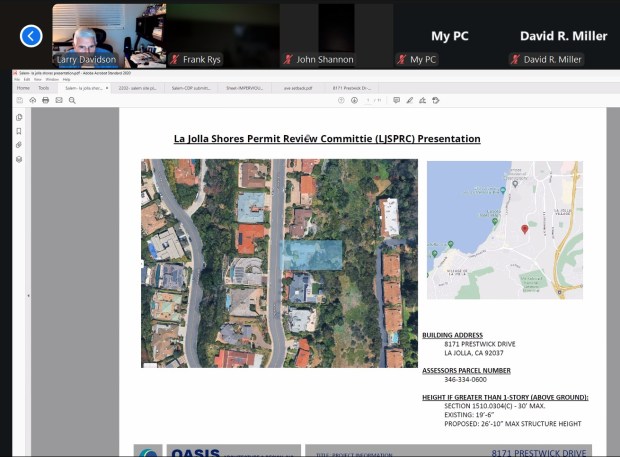The image size is (620, 457).
Task: Switch to the Tools tab
Action: pos(44,88)
